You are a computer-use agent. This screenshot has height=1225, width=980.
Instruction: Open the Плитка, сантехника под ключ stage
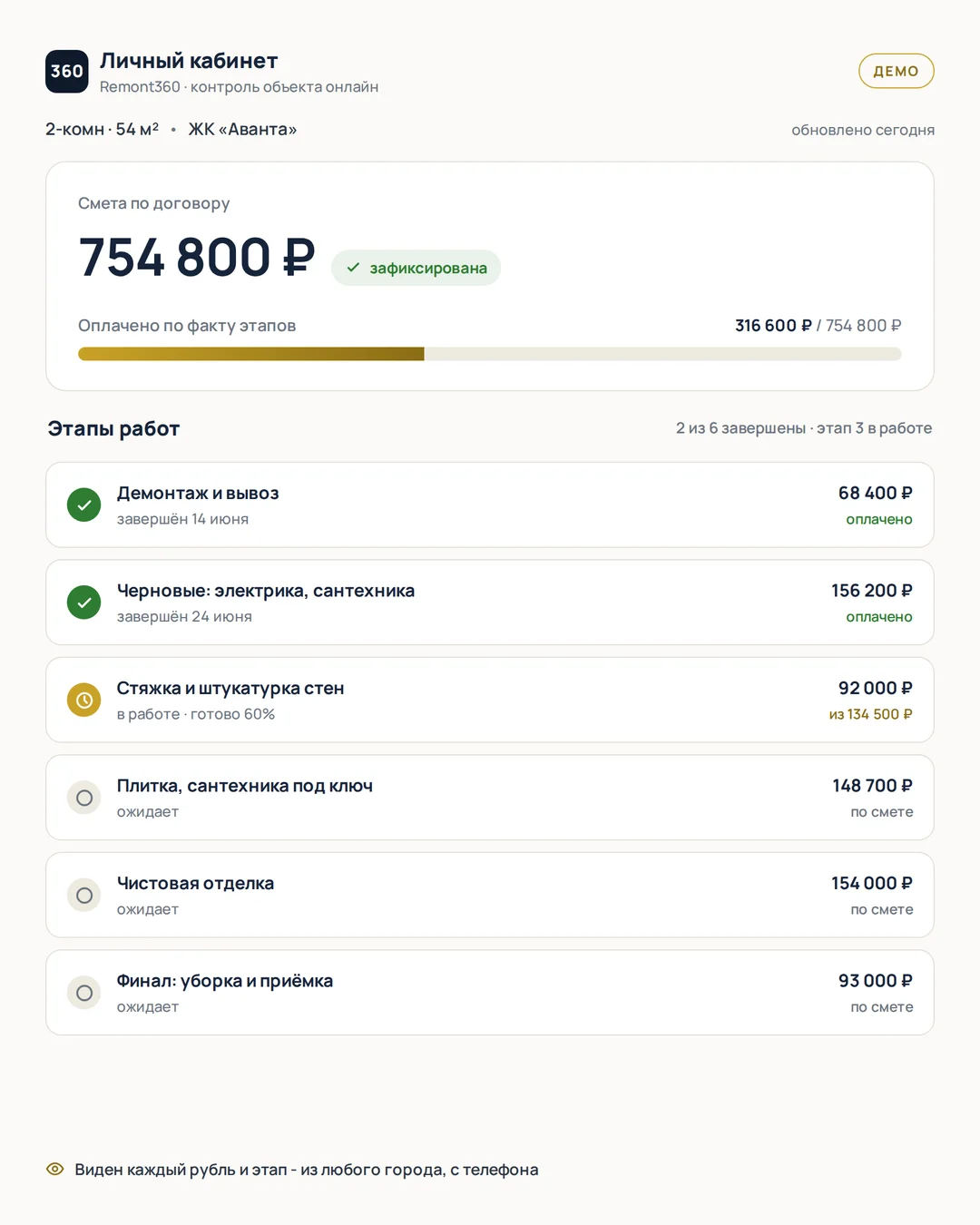(490, 798)
